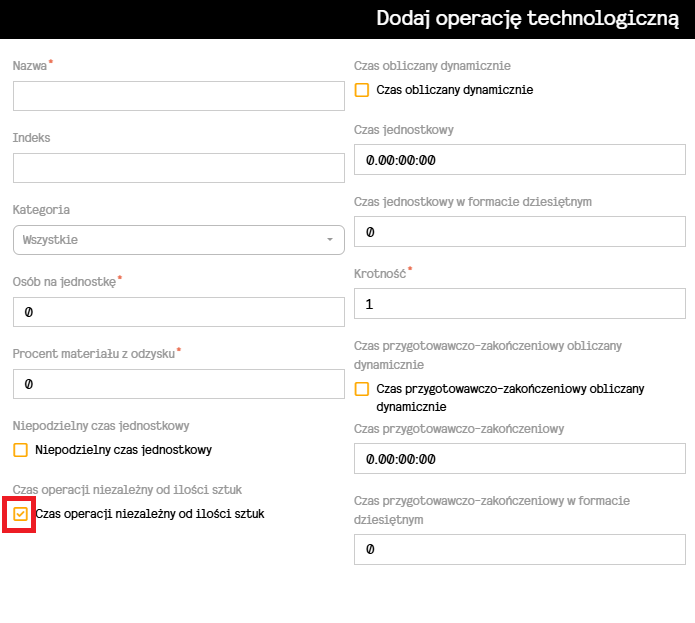
Task: Click the Czas obliczany dynamicznie checkbox label text
Action: [454, 90]
